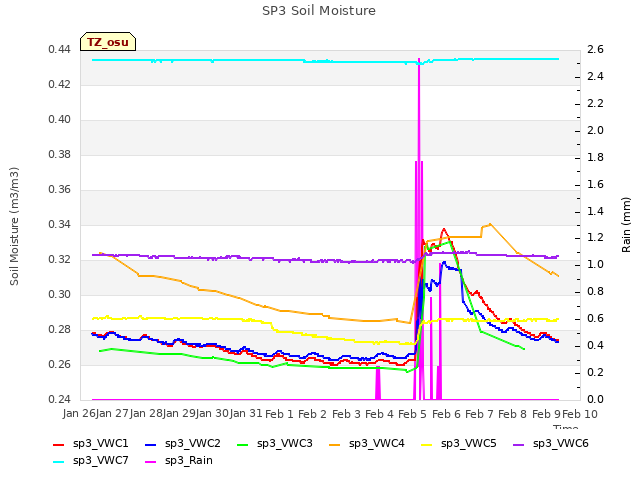This screenshot has width=640, height=480.
Task: Click the 0.44 left axis tick value
Action: (x=59, y=50)
